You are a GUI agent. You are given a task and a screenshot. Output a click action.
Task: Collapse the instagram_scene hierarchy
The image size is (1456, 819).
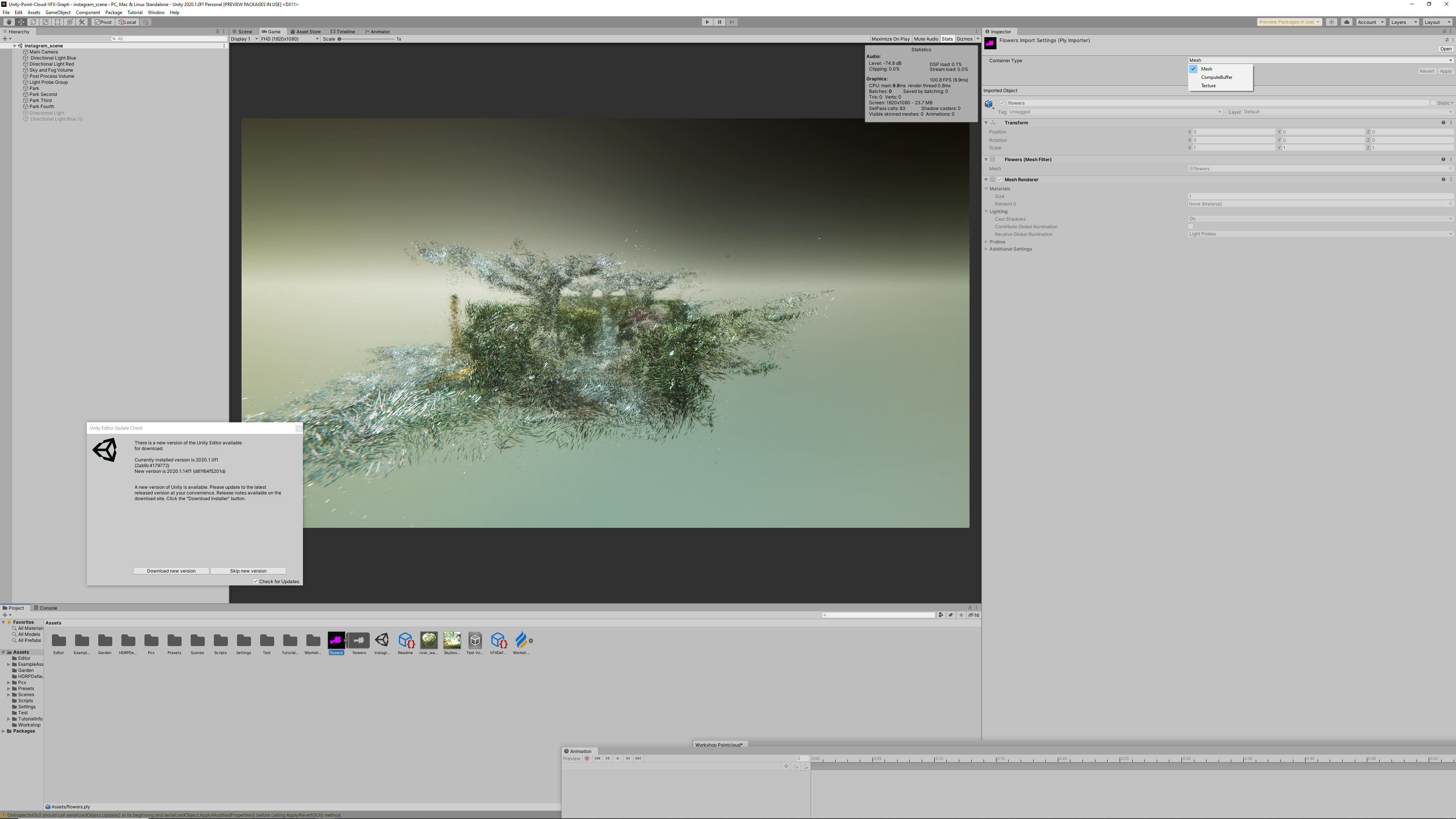pyautogui.click(x=14, y=46)
